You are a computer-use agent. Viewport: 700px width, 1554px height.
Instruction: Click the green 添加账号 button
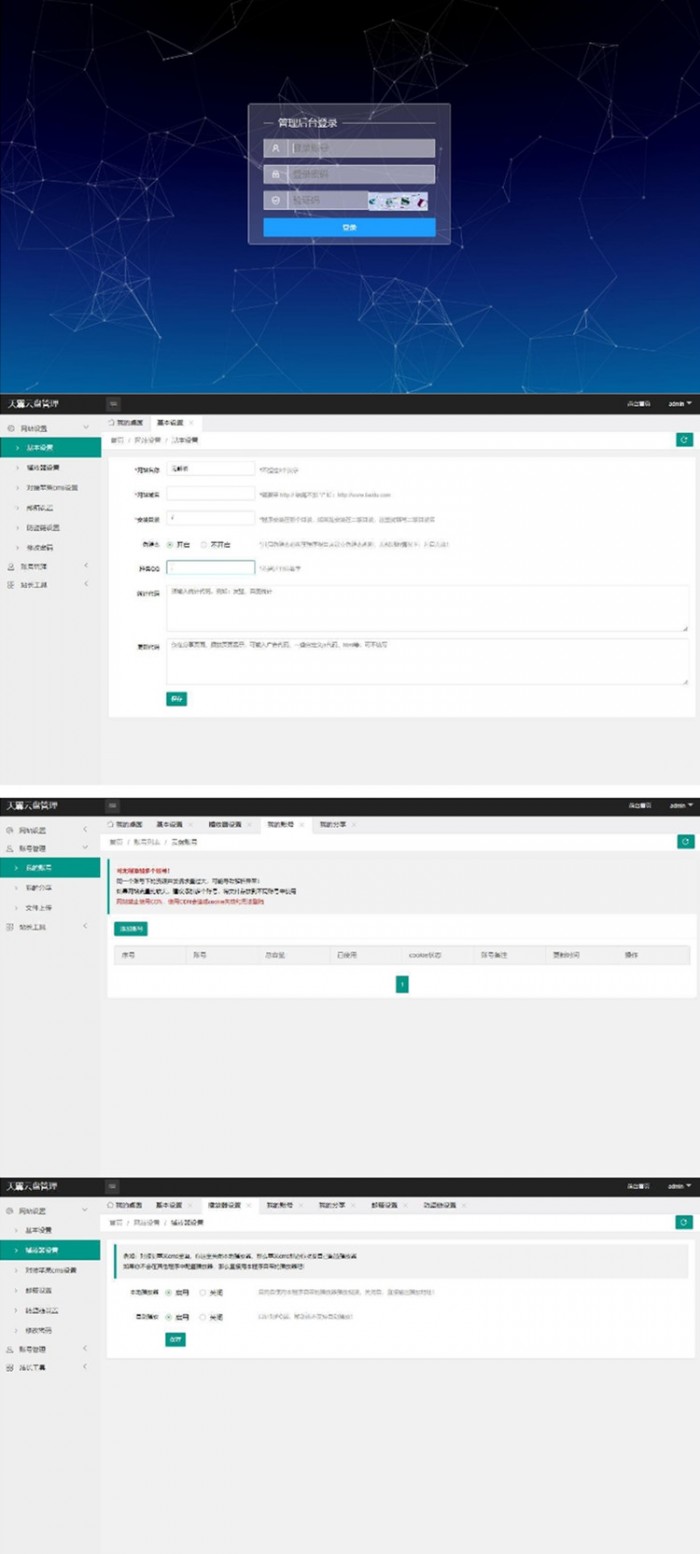pos(130,929)
